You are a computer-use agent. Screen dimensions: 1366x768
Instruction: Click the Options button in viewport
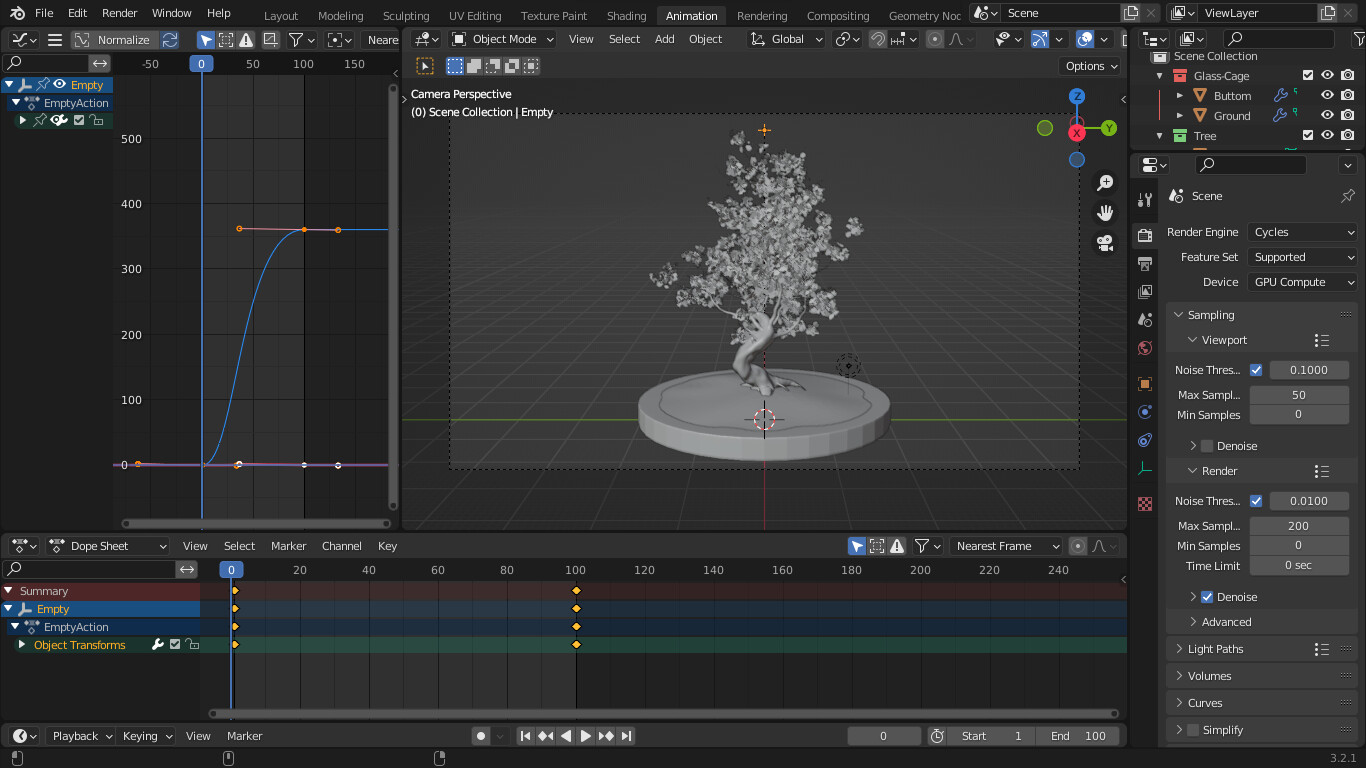1090,66
